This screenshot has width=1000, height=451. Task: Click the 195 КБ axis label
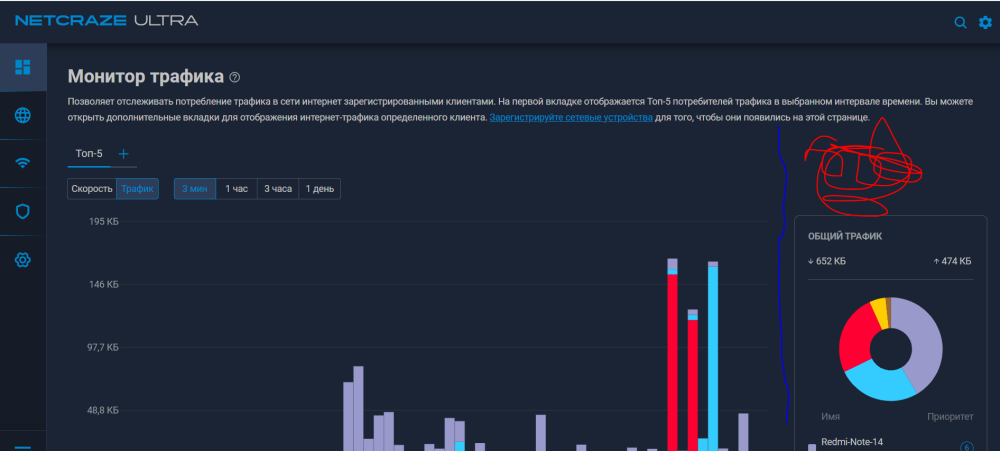point(103,221)
